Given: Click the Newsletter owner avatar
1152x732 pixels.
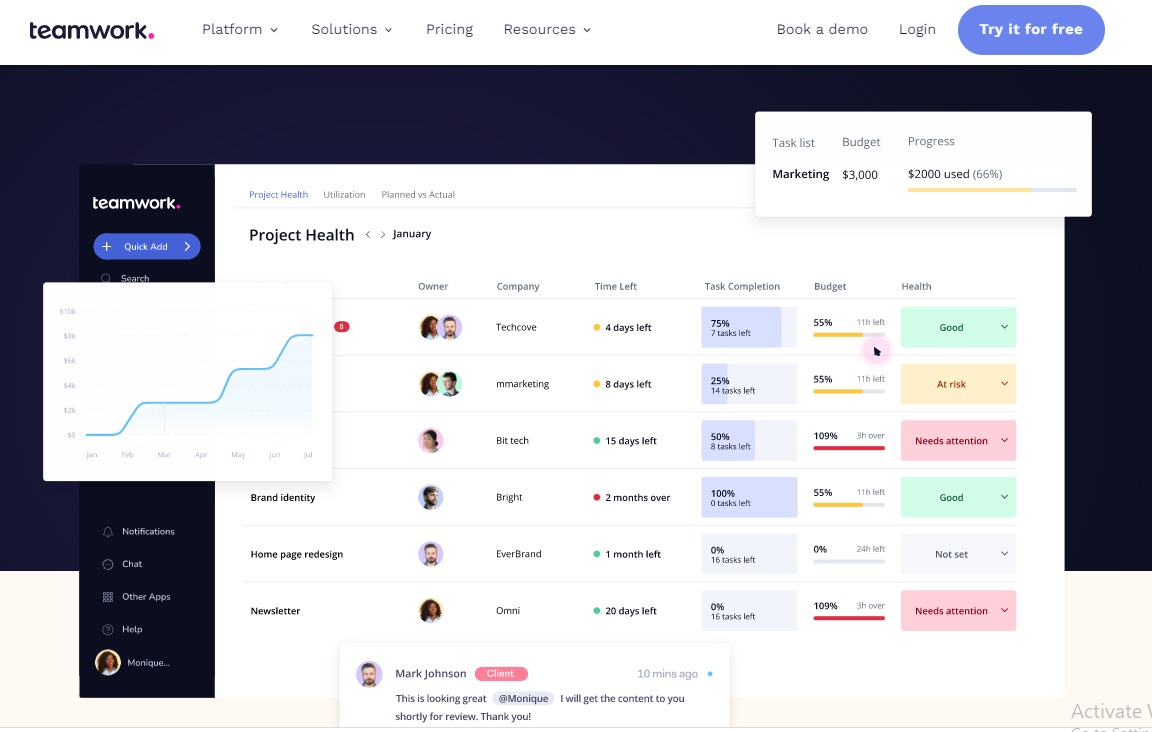Looking at the screenshot, I should (x=431, y=610).
